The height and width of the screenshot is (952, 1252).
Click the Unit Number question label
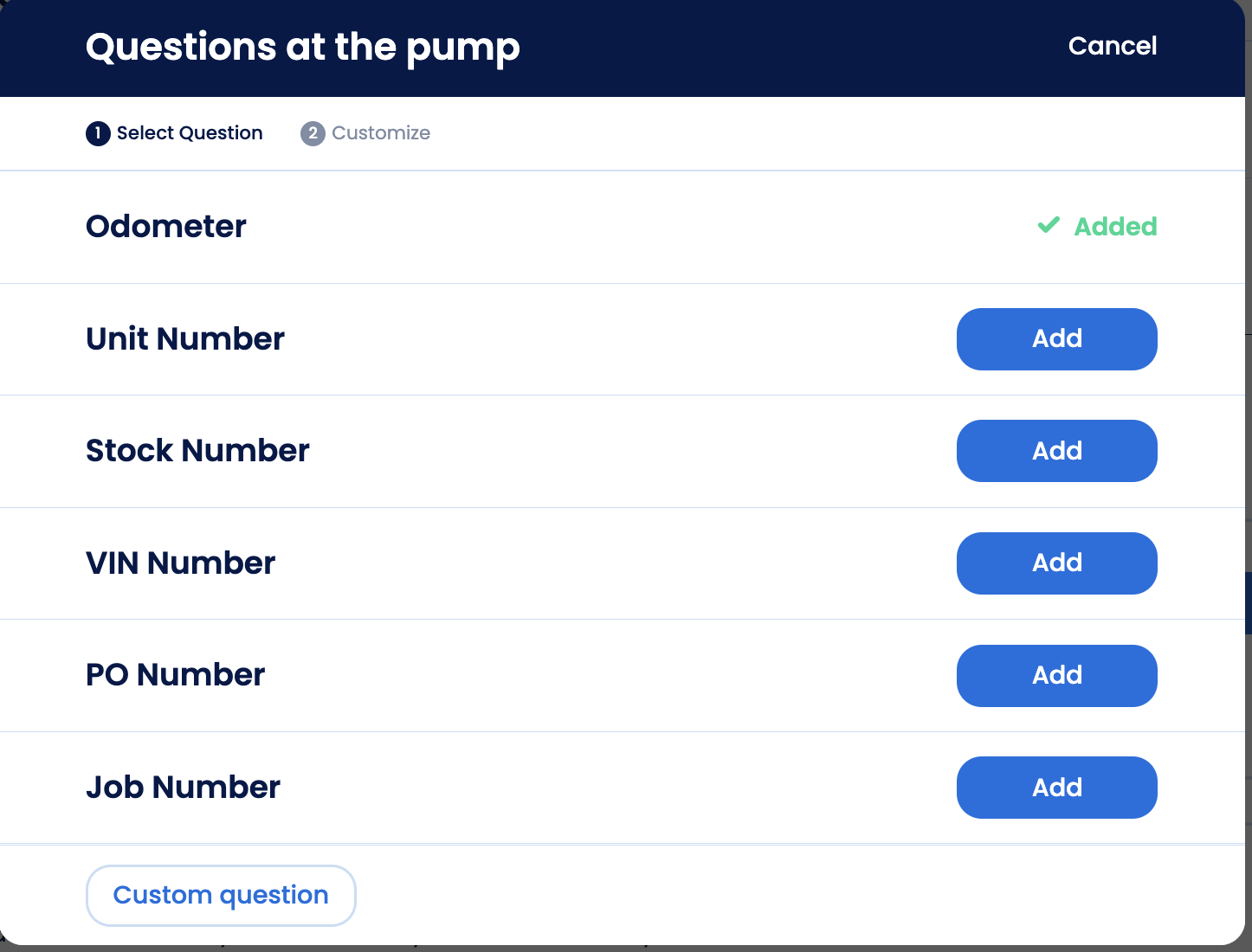(185, 339)
